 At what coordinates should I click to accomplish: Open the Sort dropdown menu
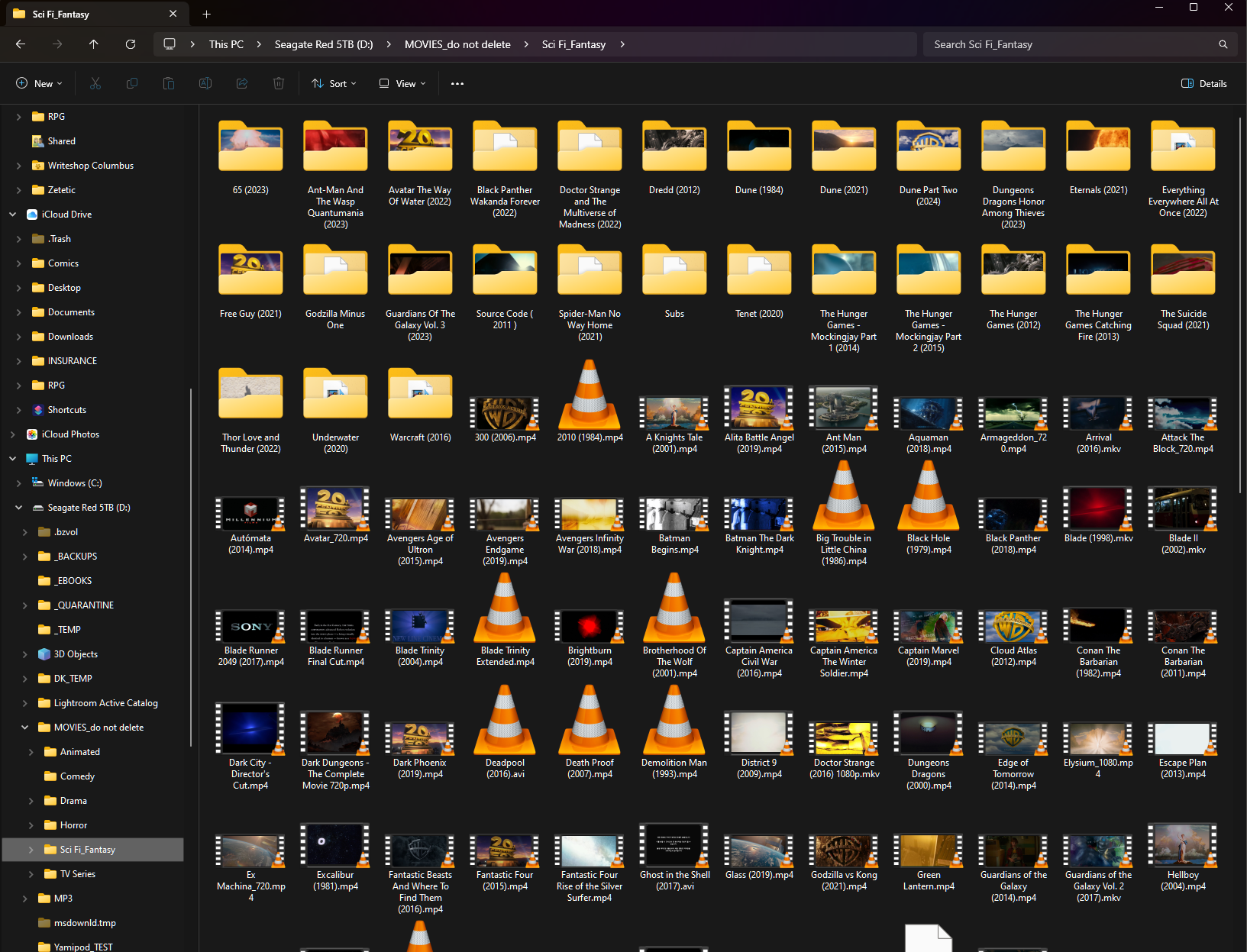pos(334,84)
